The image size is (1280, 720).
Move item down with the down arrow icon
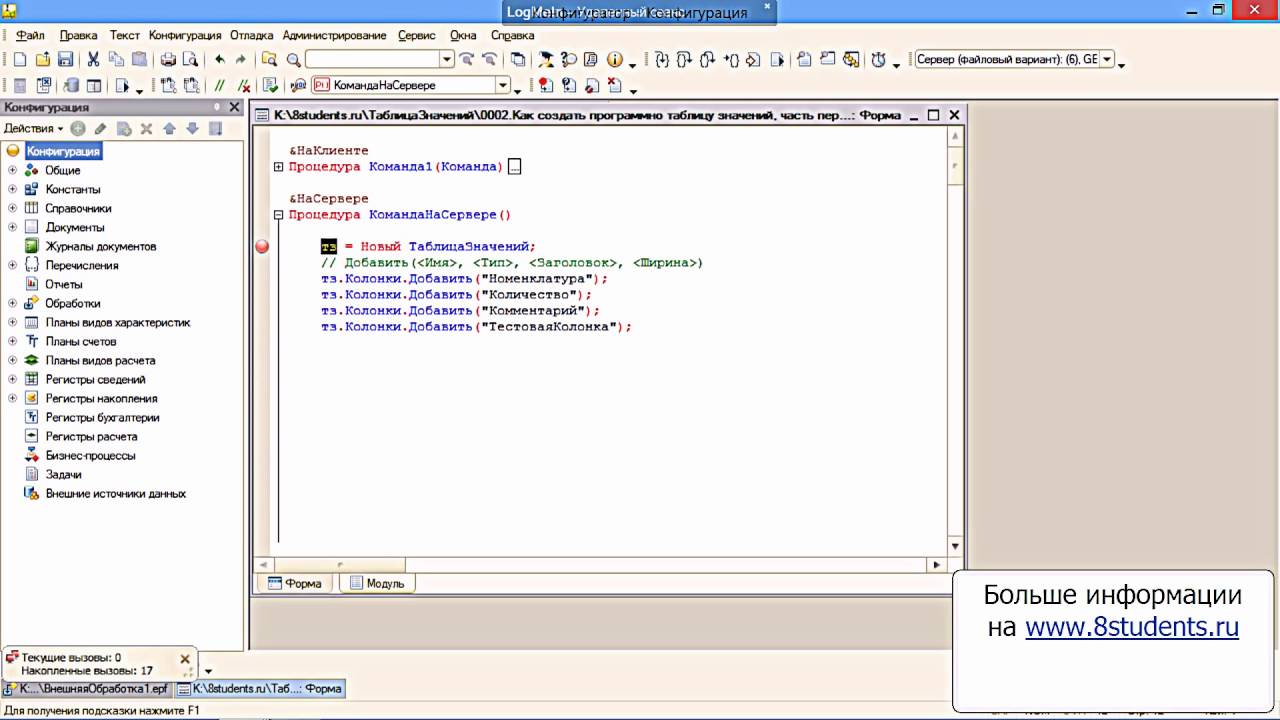click(192, 128)
